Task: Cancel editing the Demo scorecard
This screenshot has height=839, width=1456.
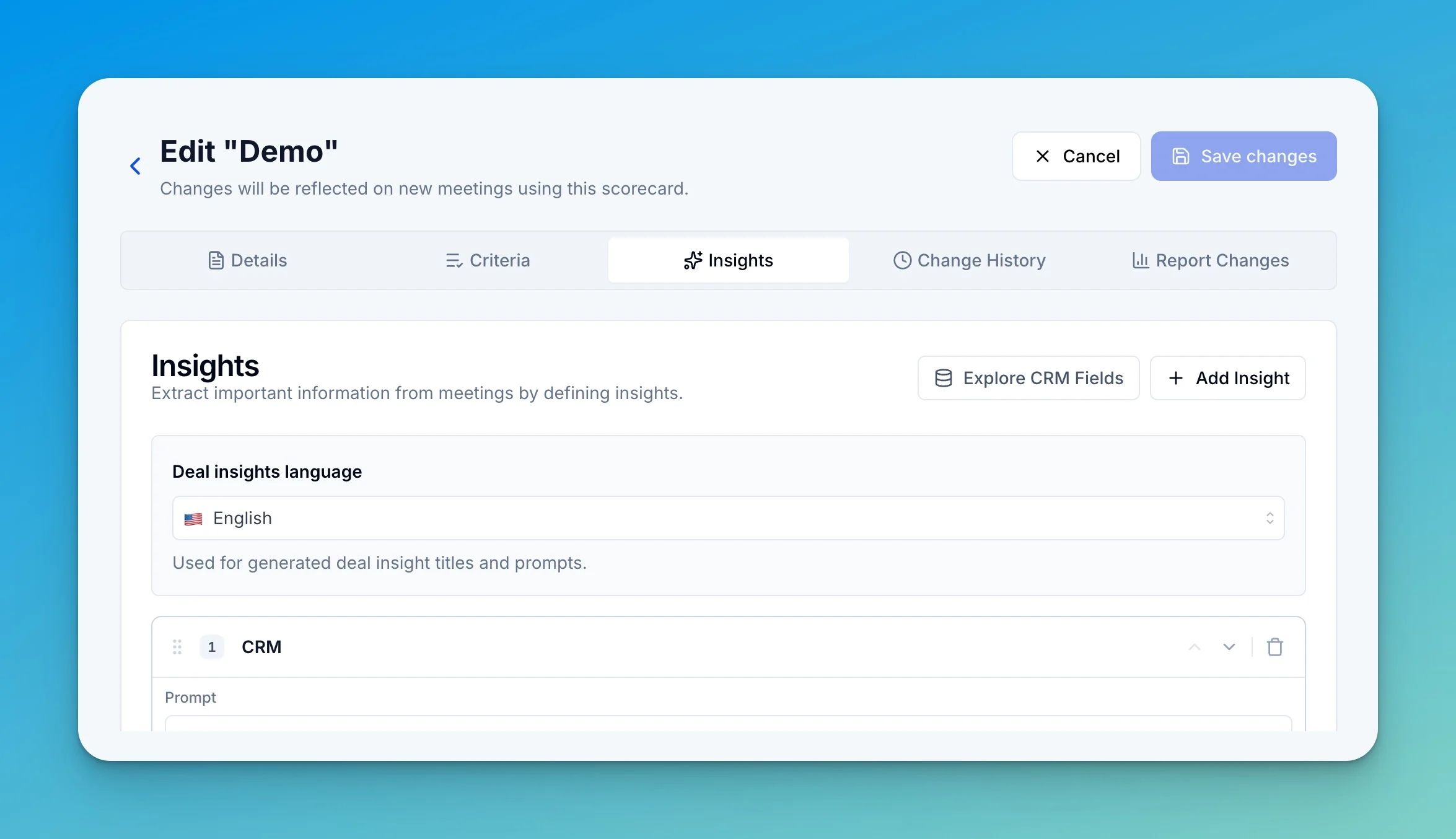Action: (x=1076, y=156)
